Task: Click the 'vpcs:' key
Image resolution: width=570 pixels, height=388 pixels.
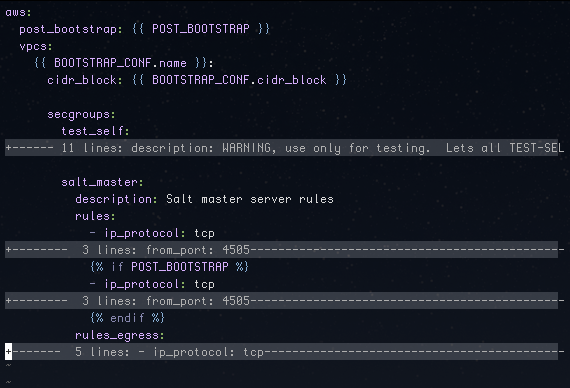Action: [36, 47]
